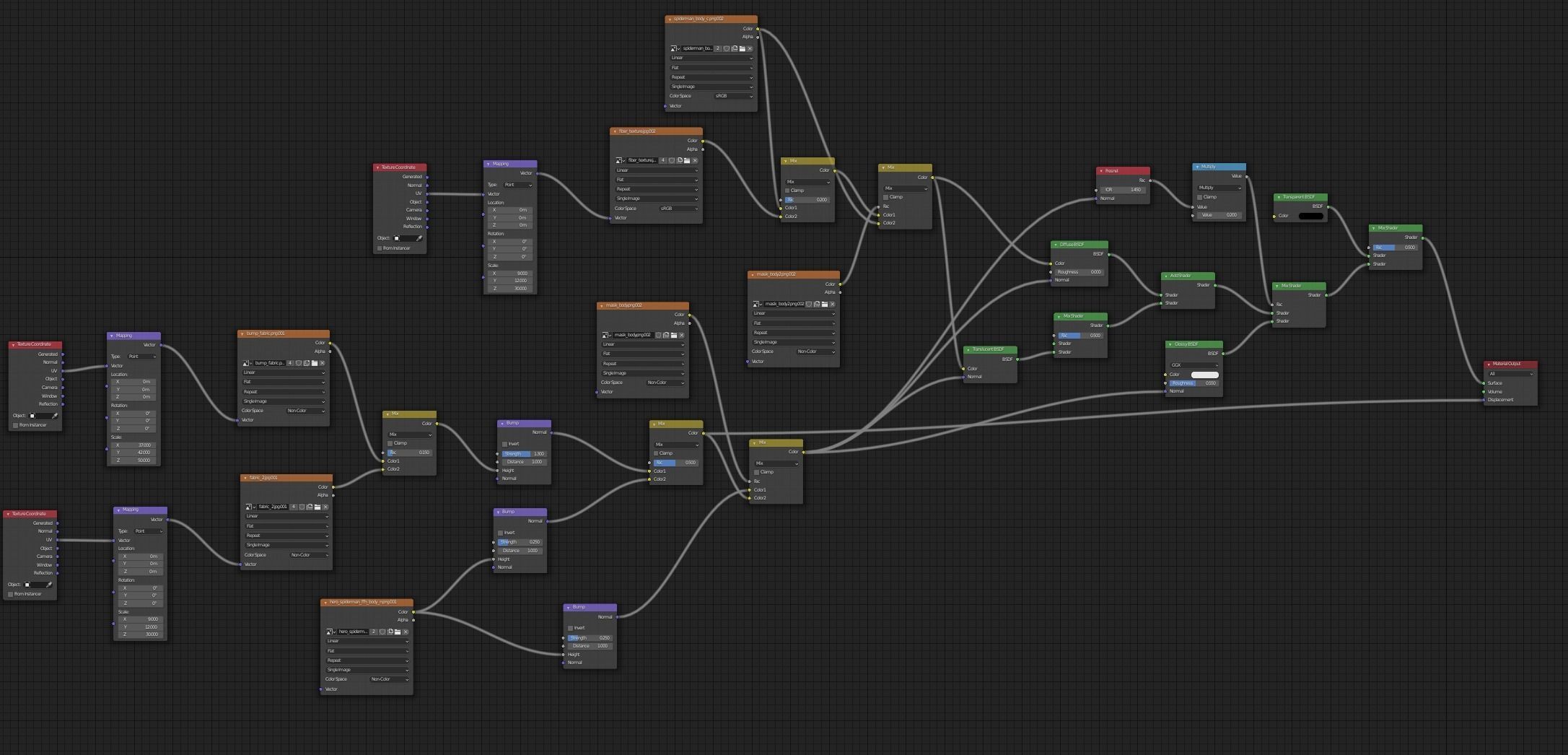
Task: Unlink image with X in fiber_texture node
Action: pyautogui.click(x=695, y=160)
